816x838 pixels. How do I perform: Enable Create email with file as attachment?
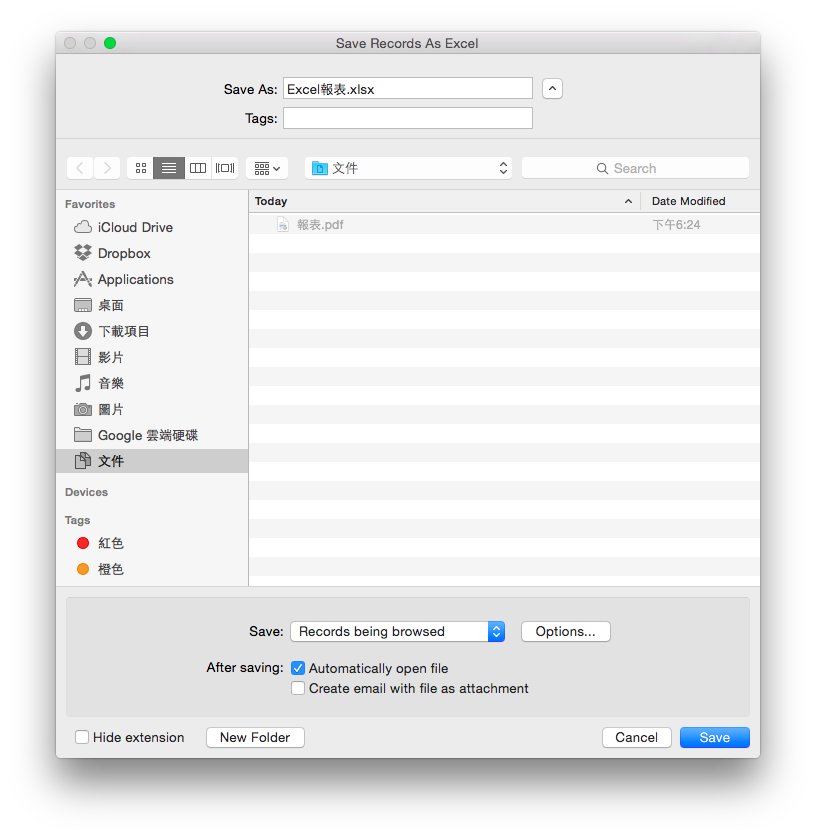pos(298,688)
